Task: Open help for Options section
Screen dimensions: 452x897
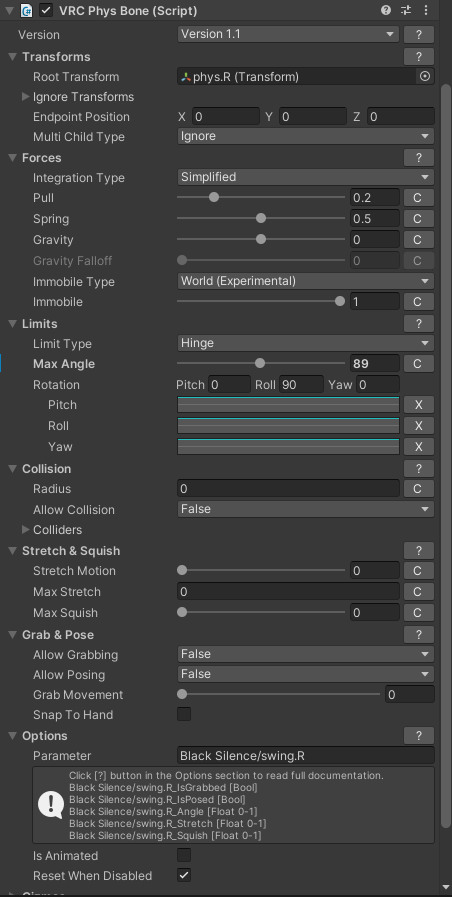Action: (x=419, y=736)
